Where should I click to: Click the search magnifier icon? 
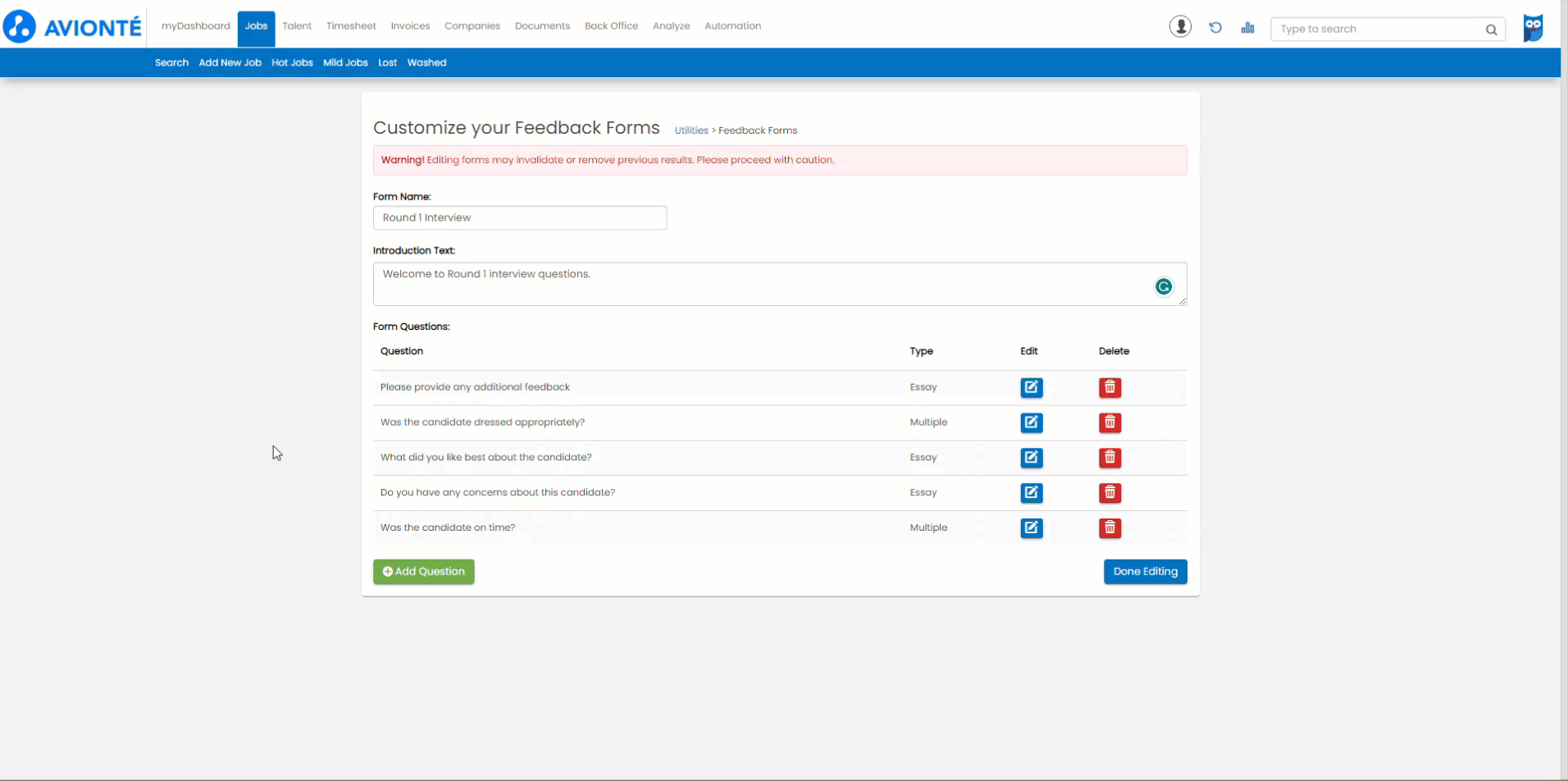click(1491, 30)
